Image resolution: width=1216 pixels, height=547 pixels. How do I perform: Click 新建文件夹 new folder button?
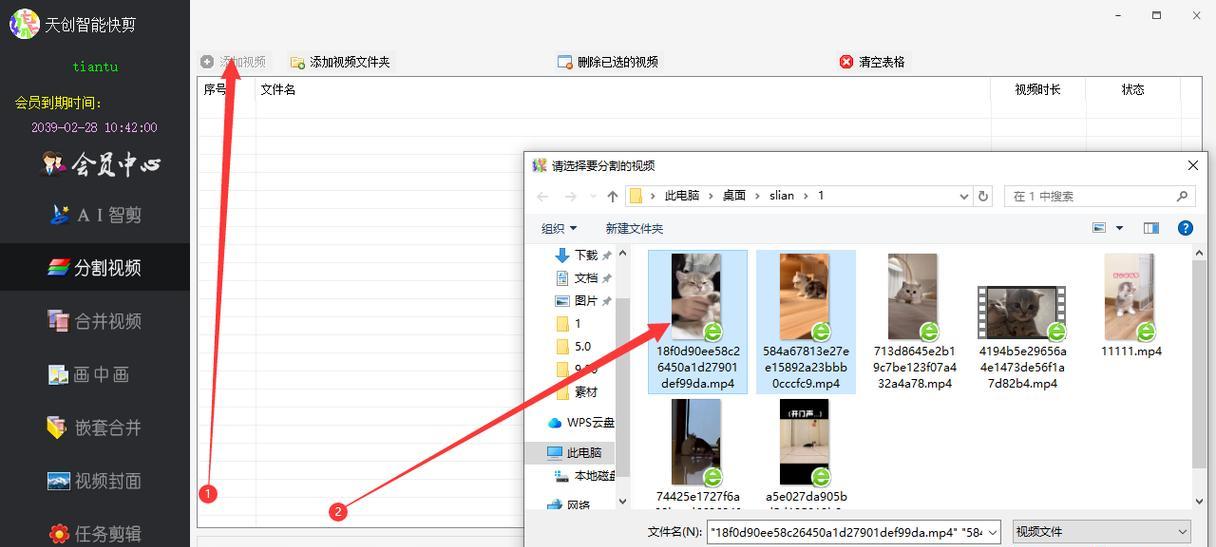(x=634, y=229)
